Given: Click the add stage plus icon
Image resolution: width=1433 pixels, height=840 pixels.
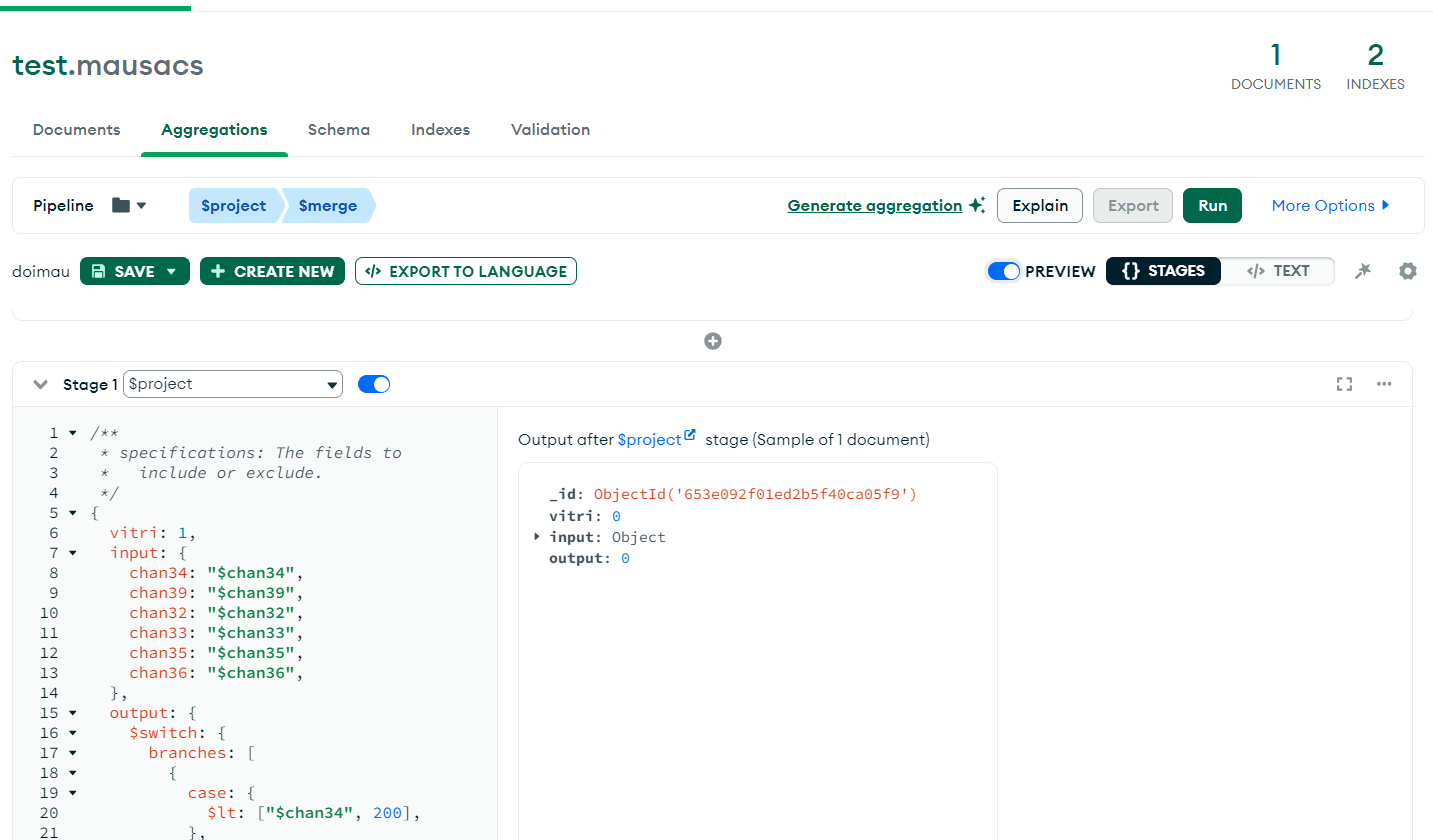Looking at the screenshot, I should pyautogui.click(x=713, y=341).
